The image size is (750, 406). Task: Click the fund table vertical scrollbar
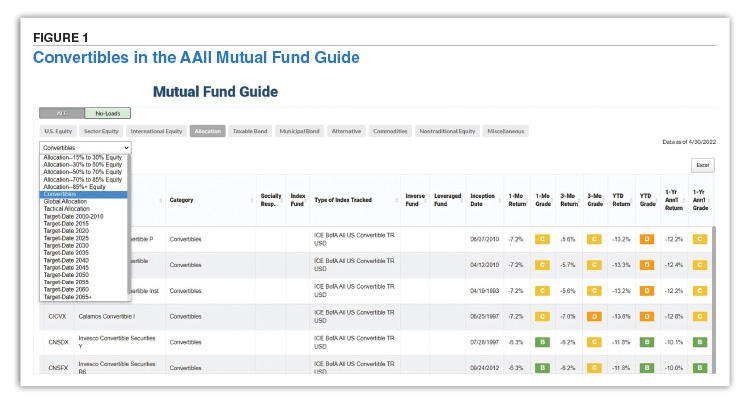714,300
